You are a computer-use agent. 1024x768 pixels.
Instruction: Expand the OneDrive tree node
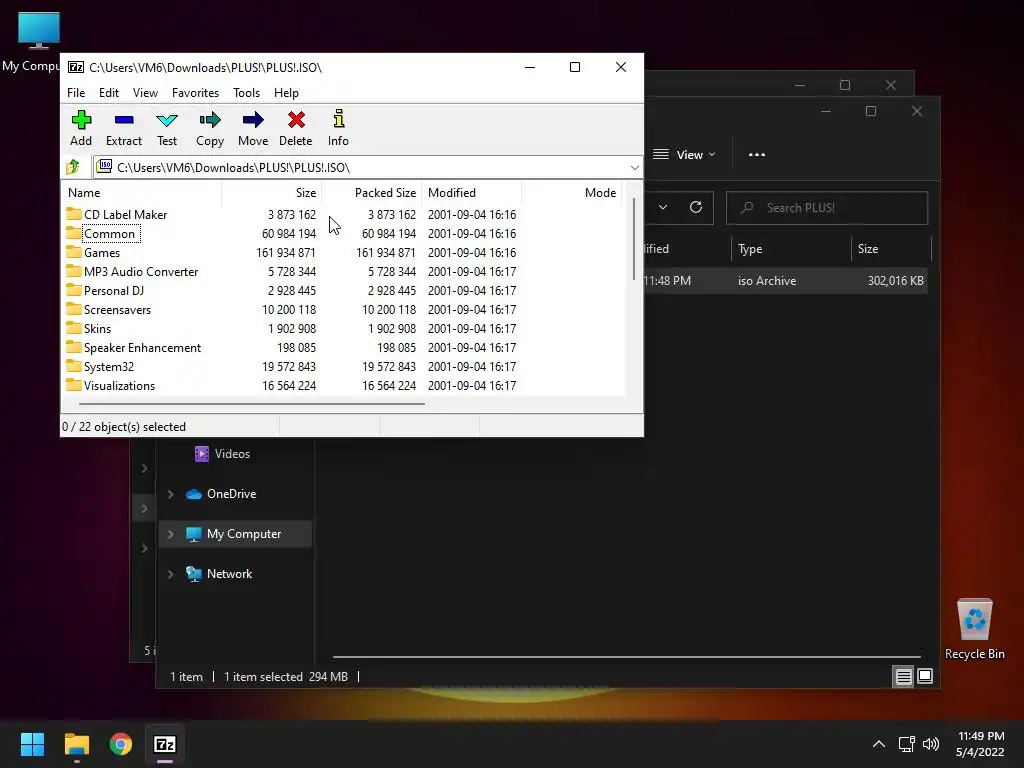[170, 494]
